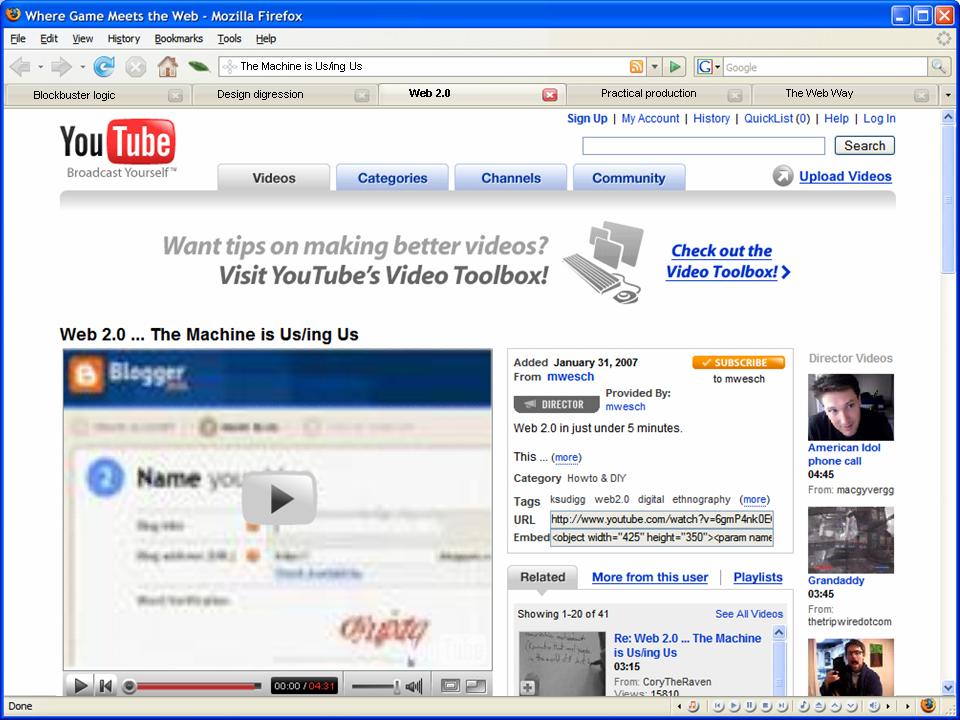This screenshot has width=960, height=720.
Task: Click the orange Subscribe button
Action: (x=738, y=362)
